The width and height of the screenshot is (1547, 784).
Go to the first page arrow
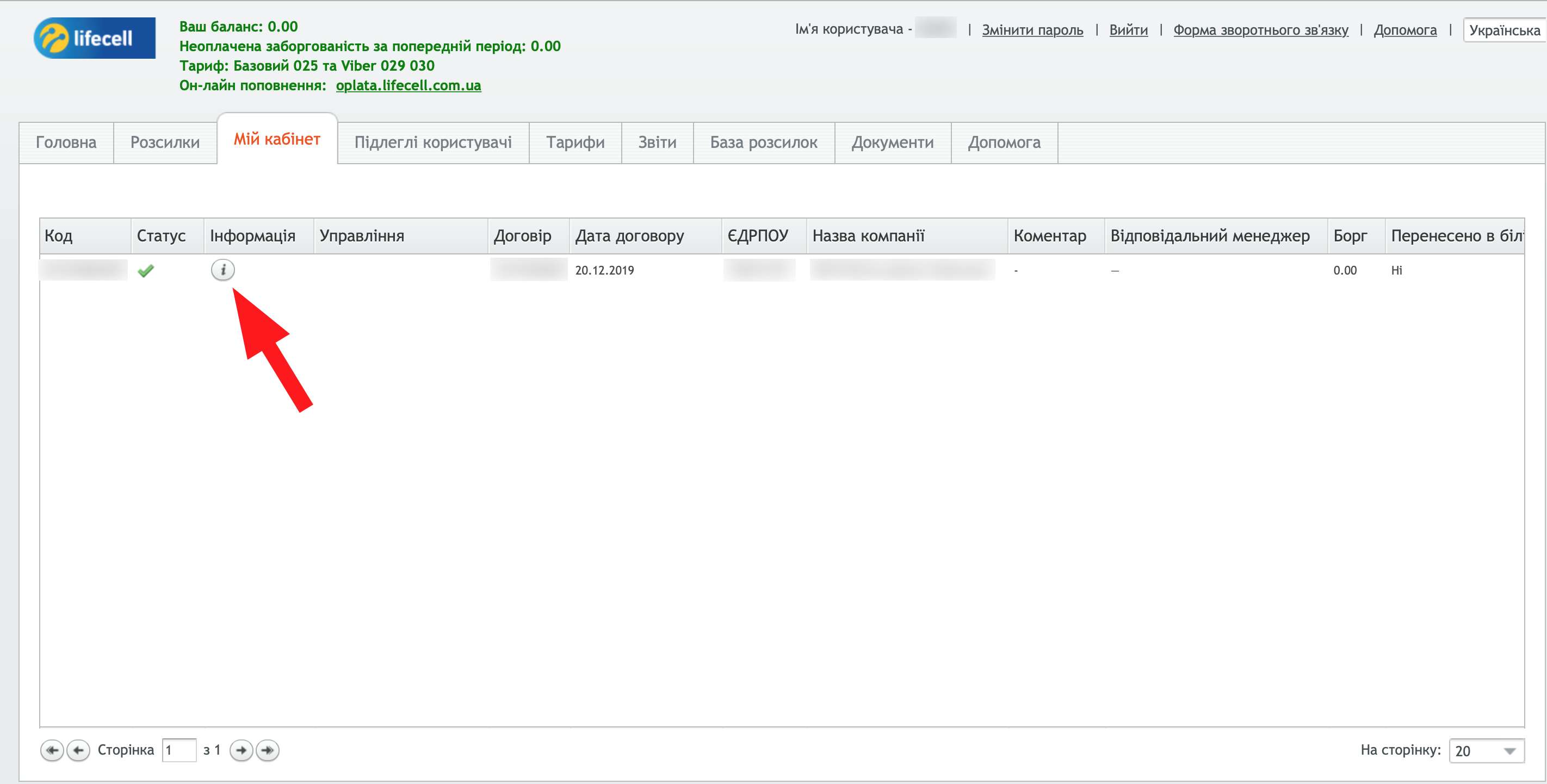point(52,750)
